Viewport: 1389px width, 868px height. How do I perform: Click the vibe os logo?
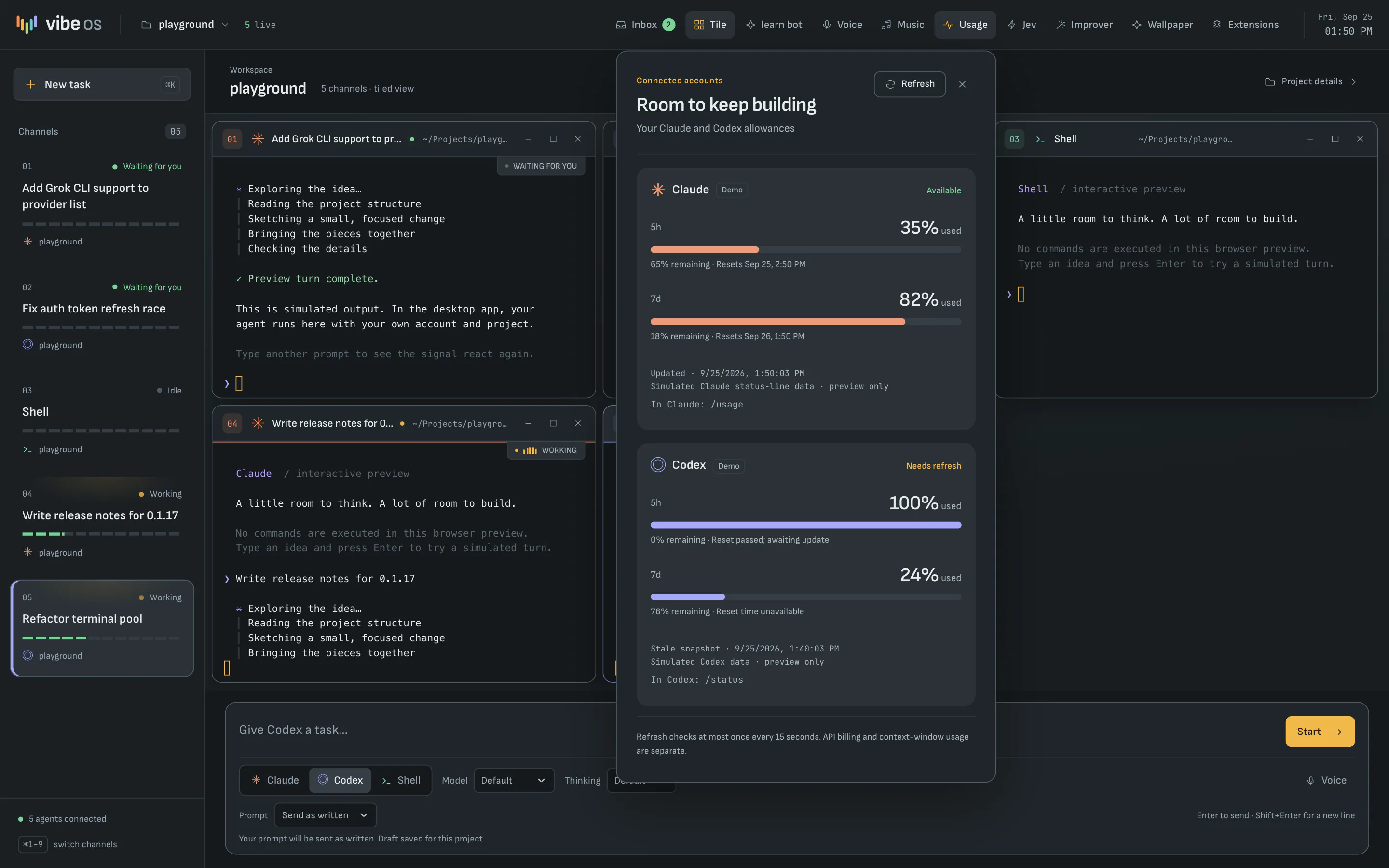pos(59,24)
